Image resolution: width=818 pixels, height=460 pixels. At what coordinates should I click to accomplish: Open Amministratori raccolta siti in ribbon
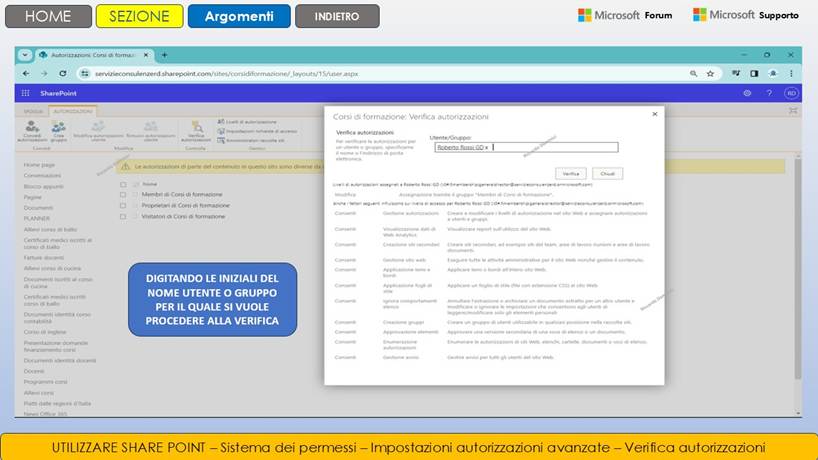point(251,140)
